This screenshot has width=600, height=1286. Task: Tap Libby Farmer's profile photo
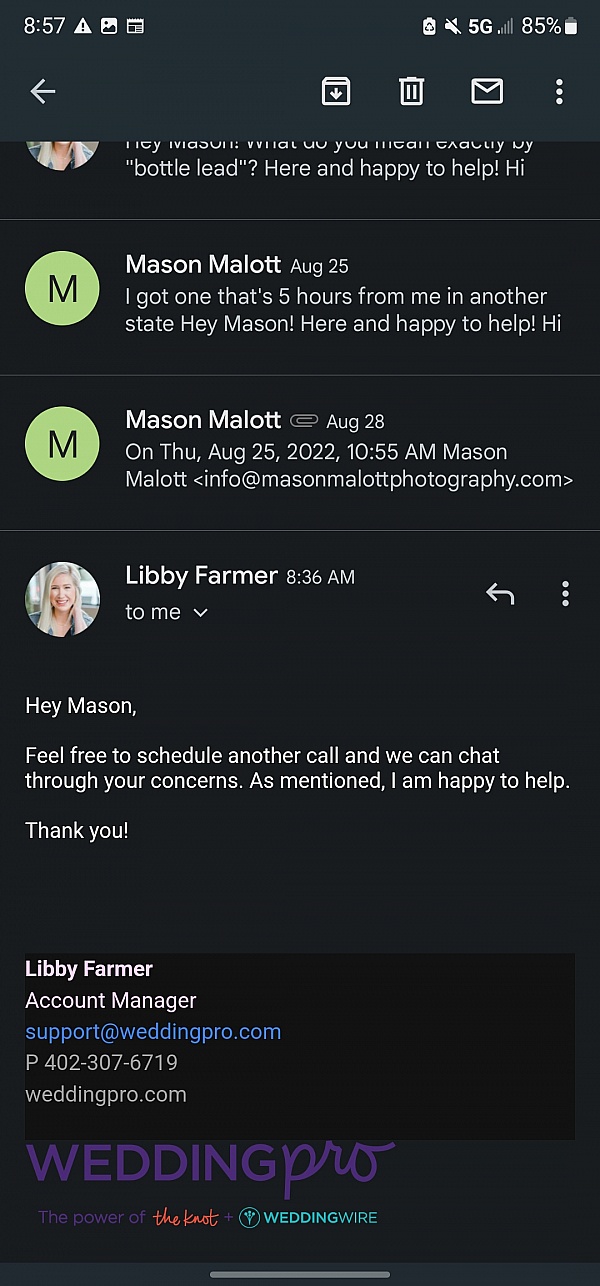[x=62, y=599]
